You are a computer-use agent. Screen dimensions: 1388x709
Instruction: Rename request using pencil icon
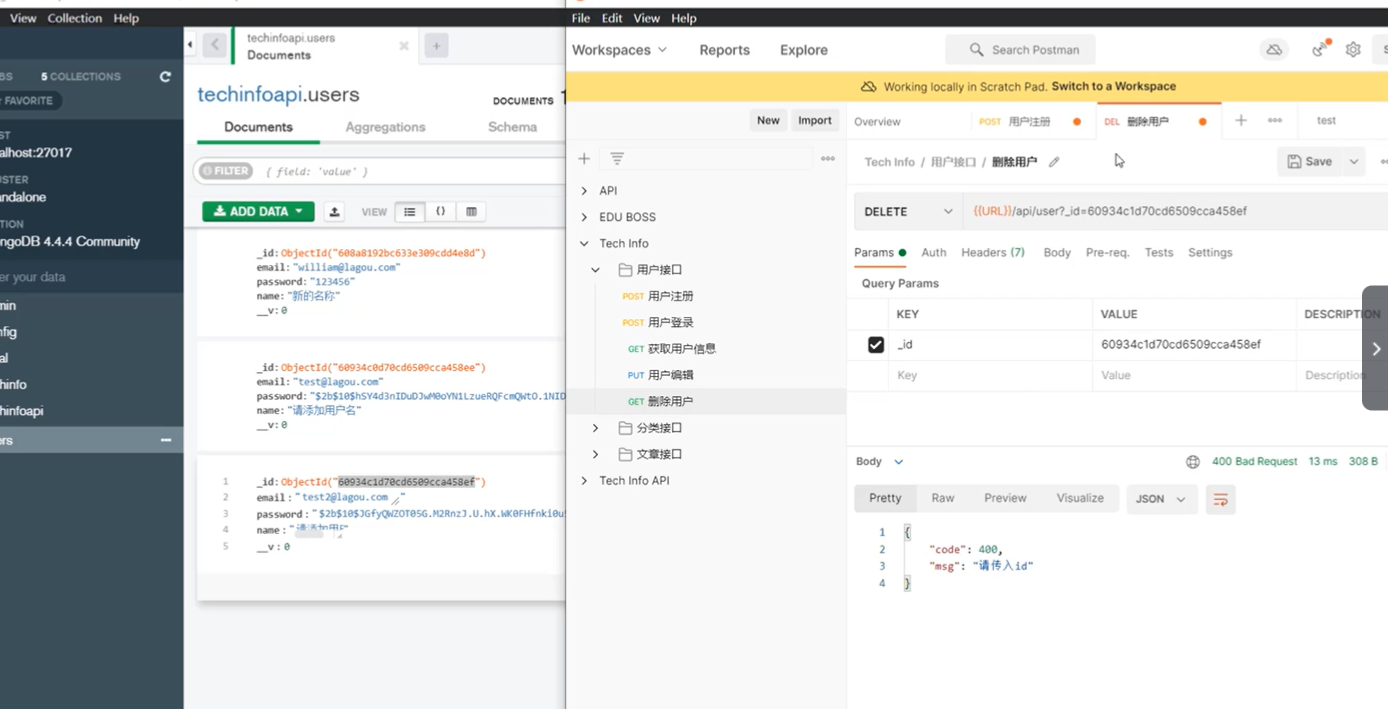[1054, 162]
